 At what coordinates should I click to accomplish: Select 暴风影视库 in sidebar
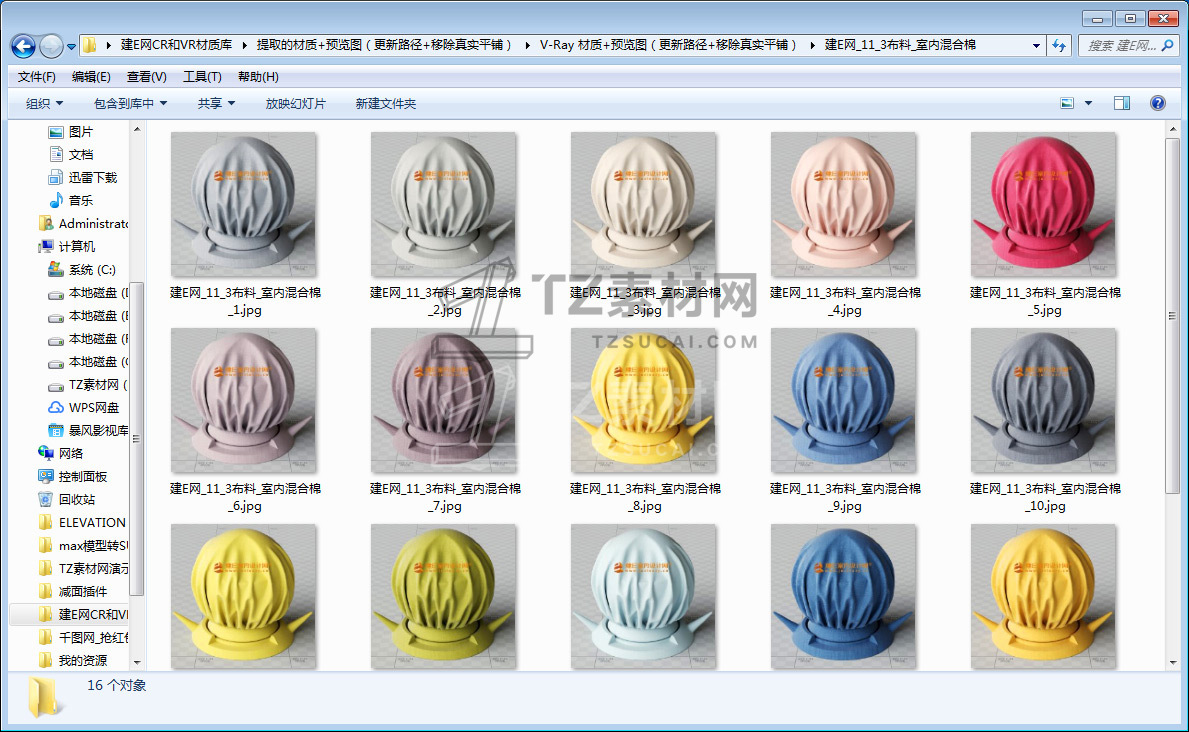(88, 431)
